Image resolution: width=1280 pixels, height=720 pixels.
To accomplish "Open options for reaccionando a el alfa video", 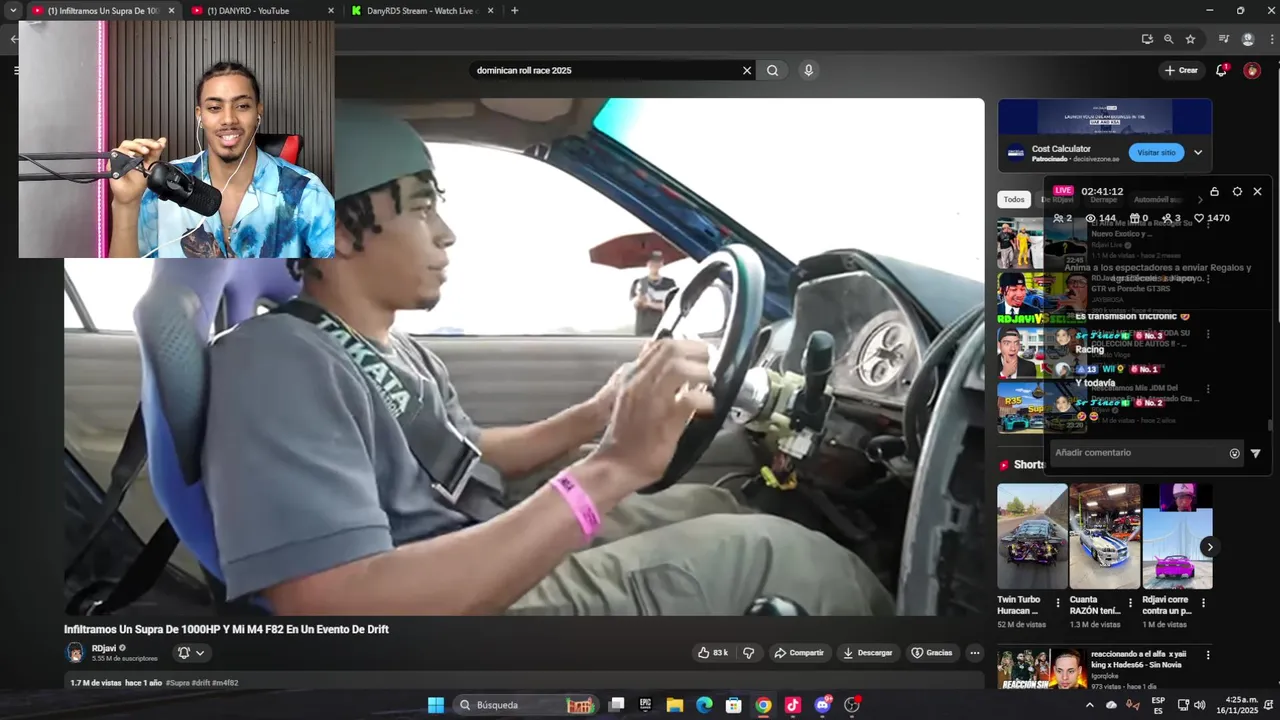I will click(x=1208, y=655).
